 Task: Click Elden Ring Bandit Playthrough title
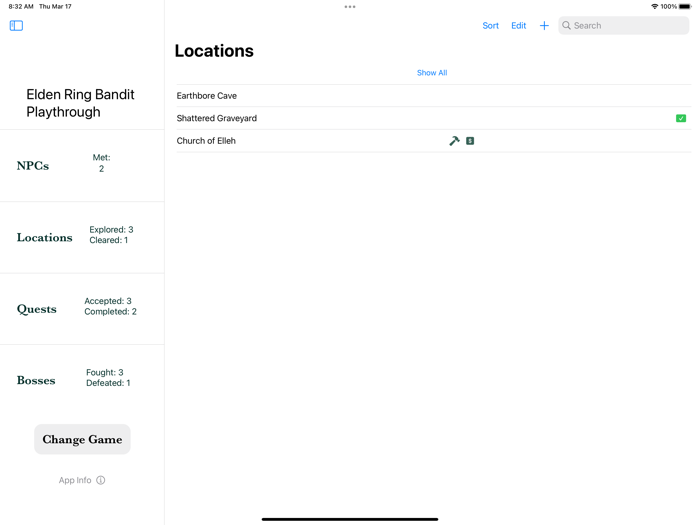click(x=80, y=103)
